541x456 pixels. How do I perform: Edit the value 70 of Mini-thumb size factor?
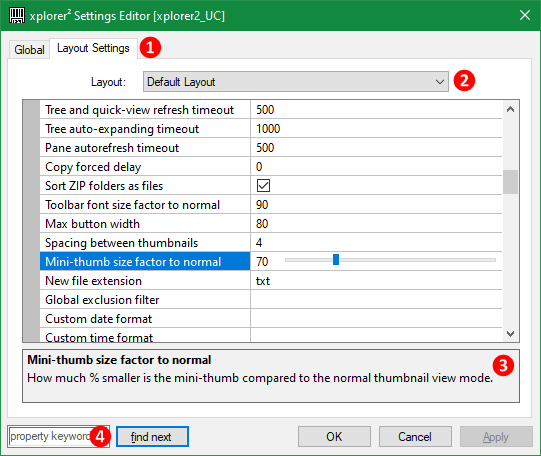(262, 261)
